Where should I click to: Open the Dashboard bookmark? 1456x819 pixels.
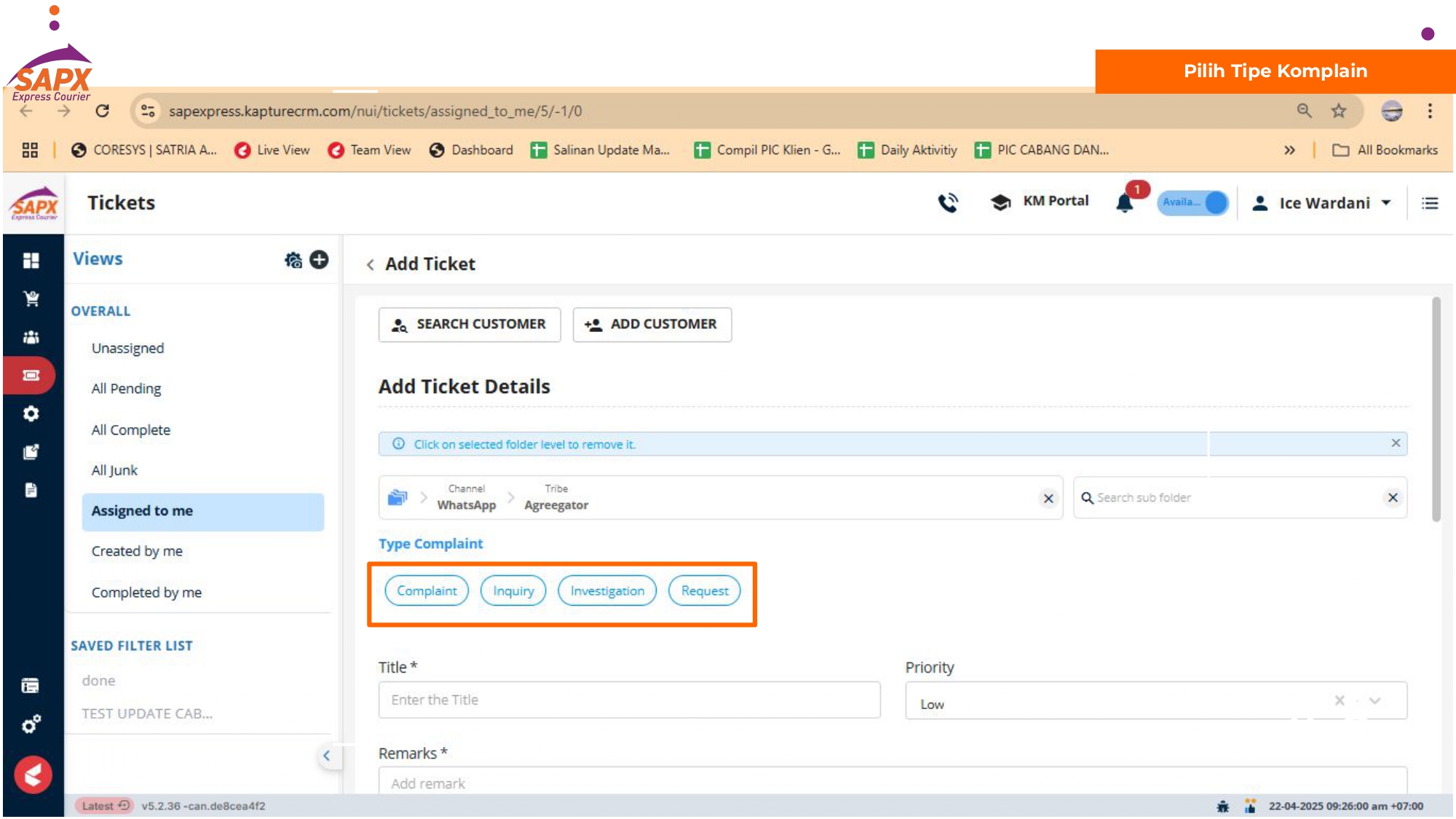pos(472,150)
